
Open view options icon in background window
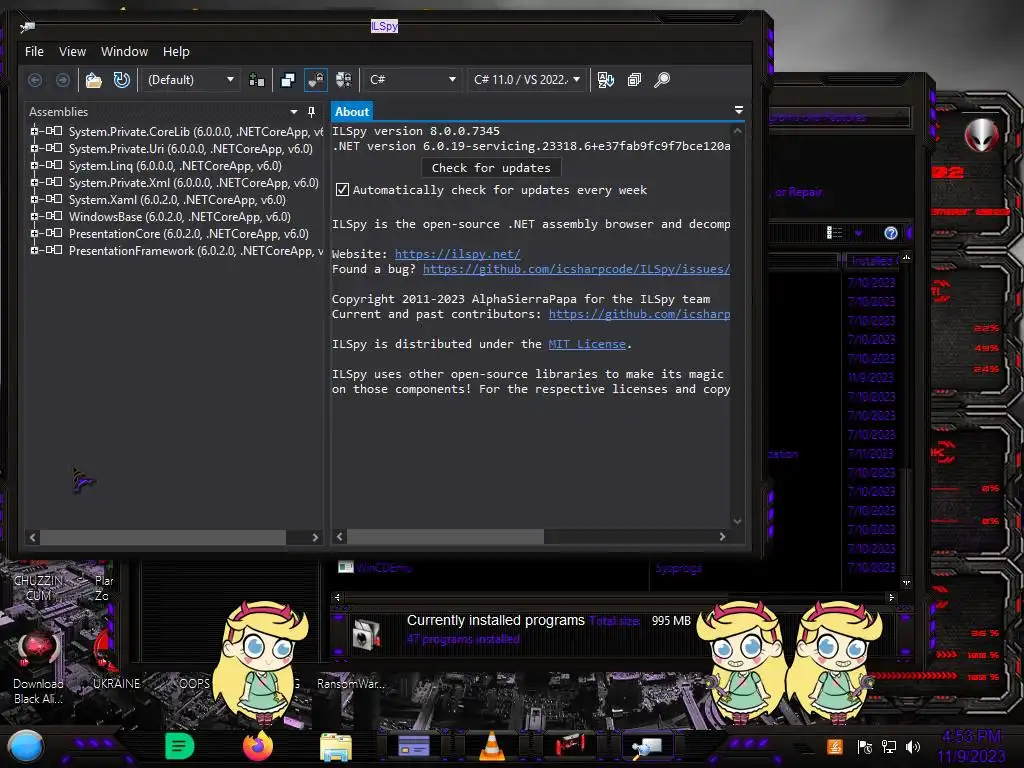click(834, 233)
